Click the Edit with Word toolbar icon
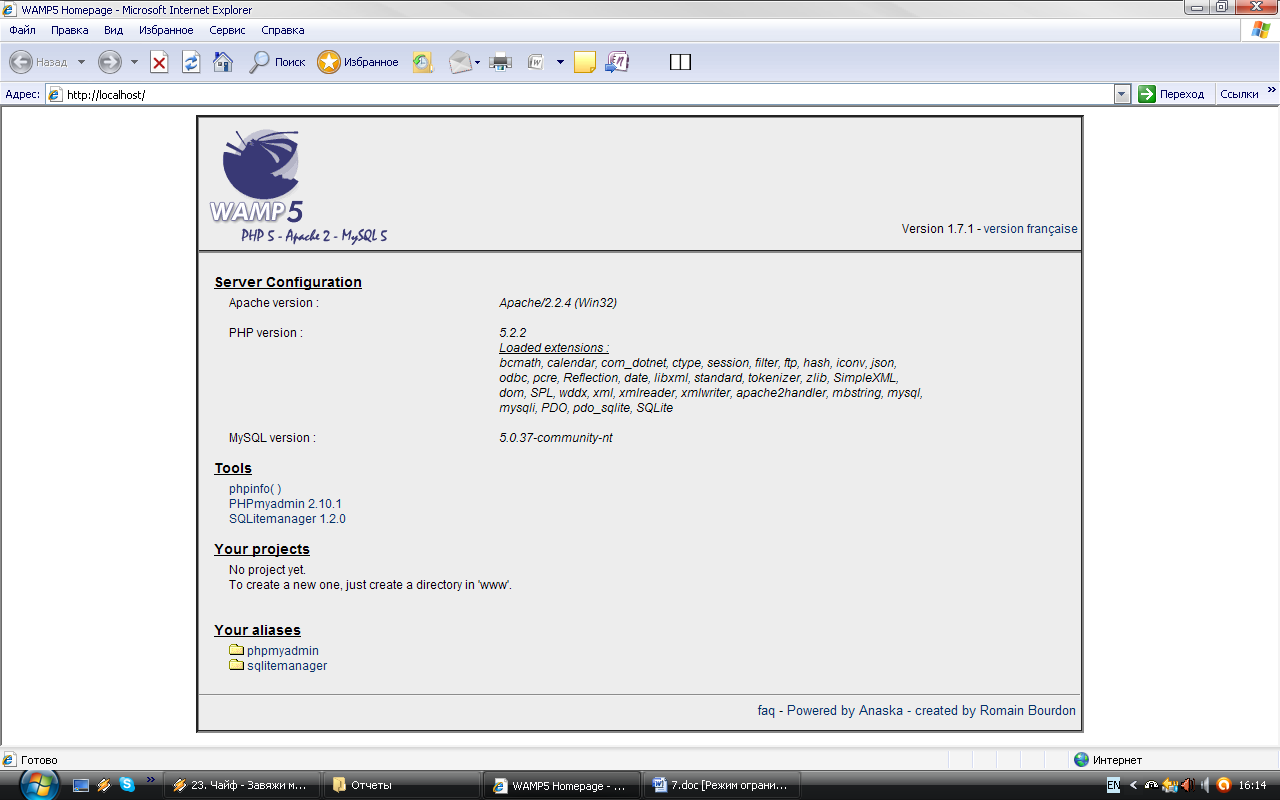The height and width of the screenshot is (800, 1280). point(535,62)
